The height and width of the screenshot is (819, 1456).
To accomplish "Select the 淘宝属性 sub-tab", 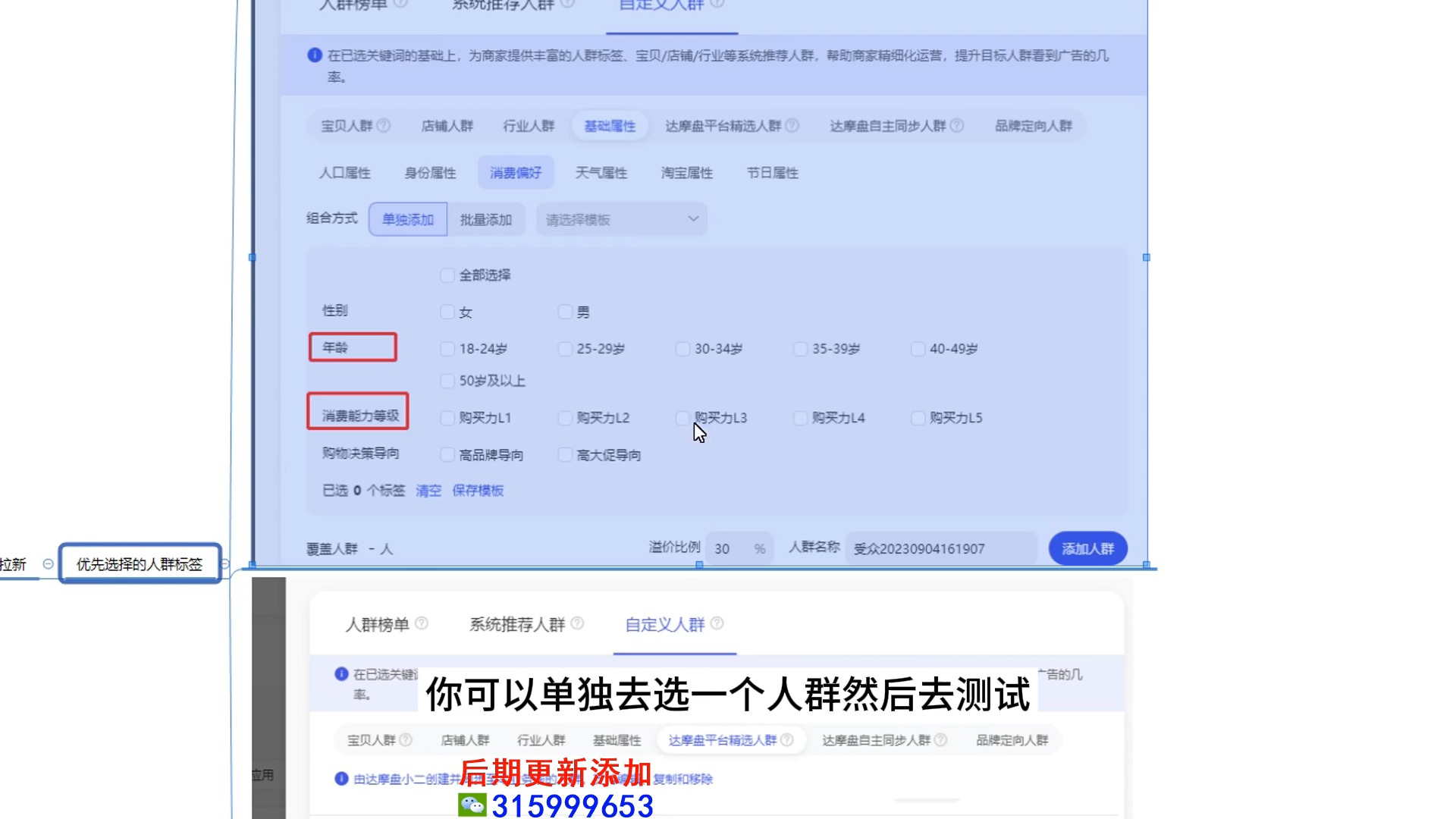I will point(687,173).
